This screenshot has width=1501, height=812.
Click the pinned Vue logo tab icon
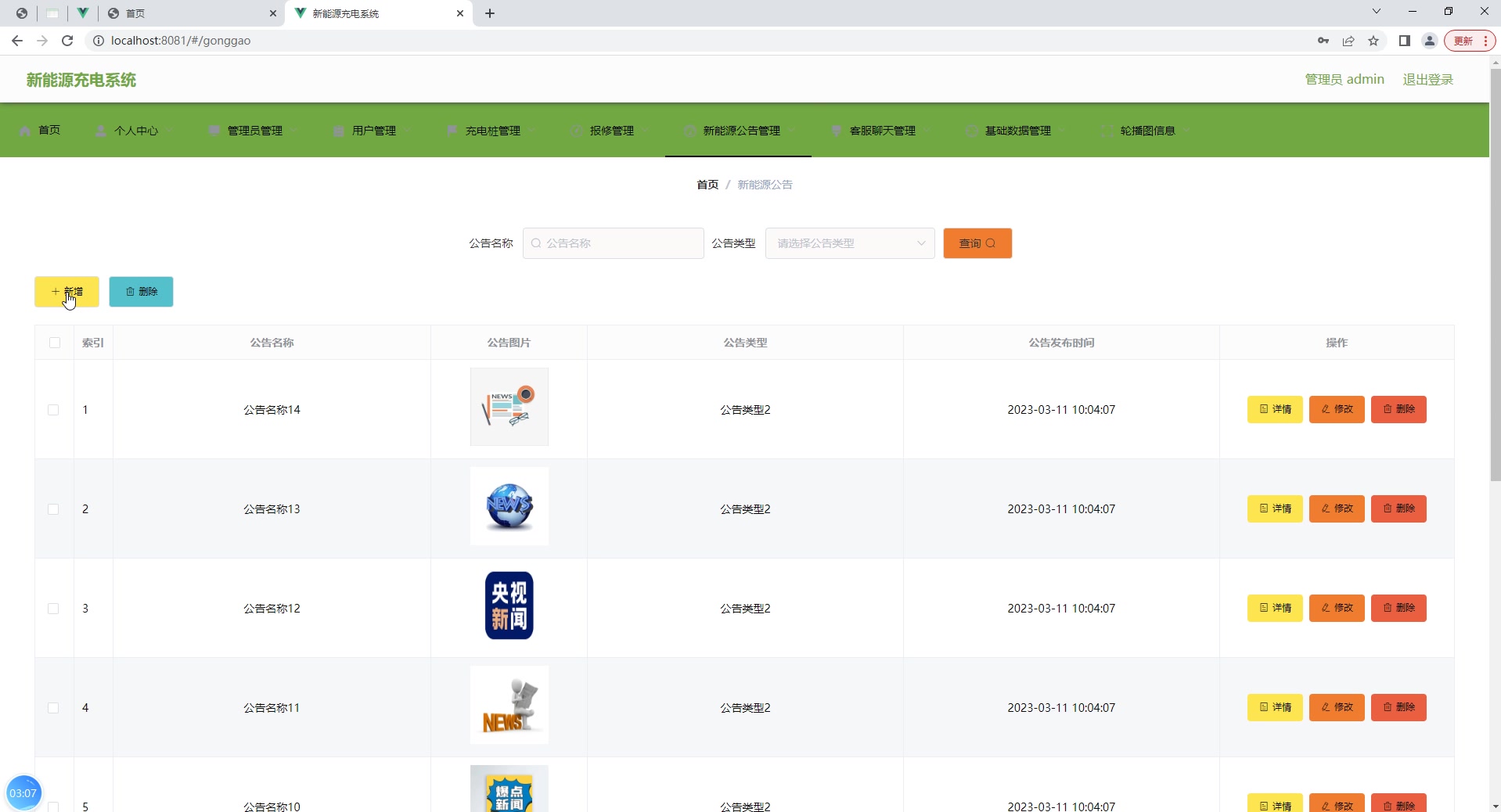pos(82,13)
